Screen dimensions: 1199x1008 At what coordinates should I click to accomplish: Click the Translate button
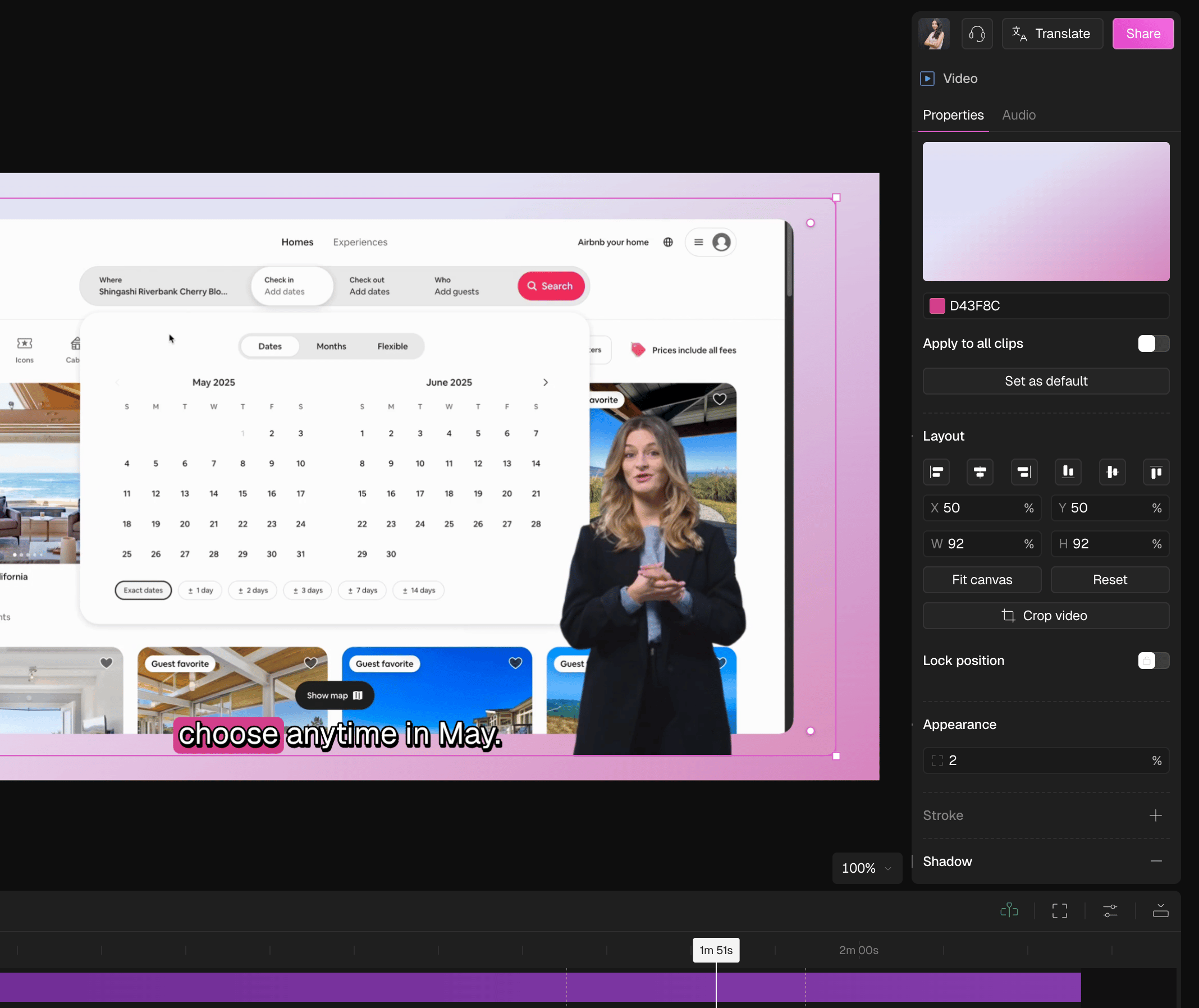pyautogui.click(x=1052, y=34)
